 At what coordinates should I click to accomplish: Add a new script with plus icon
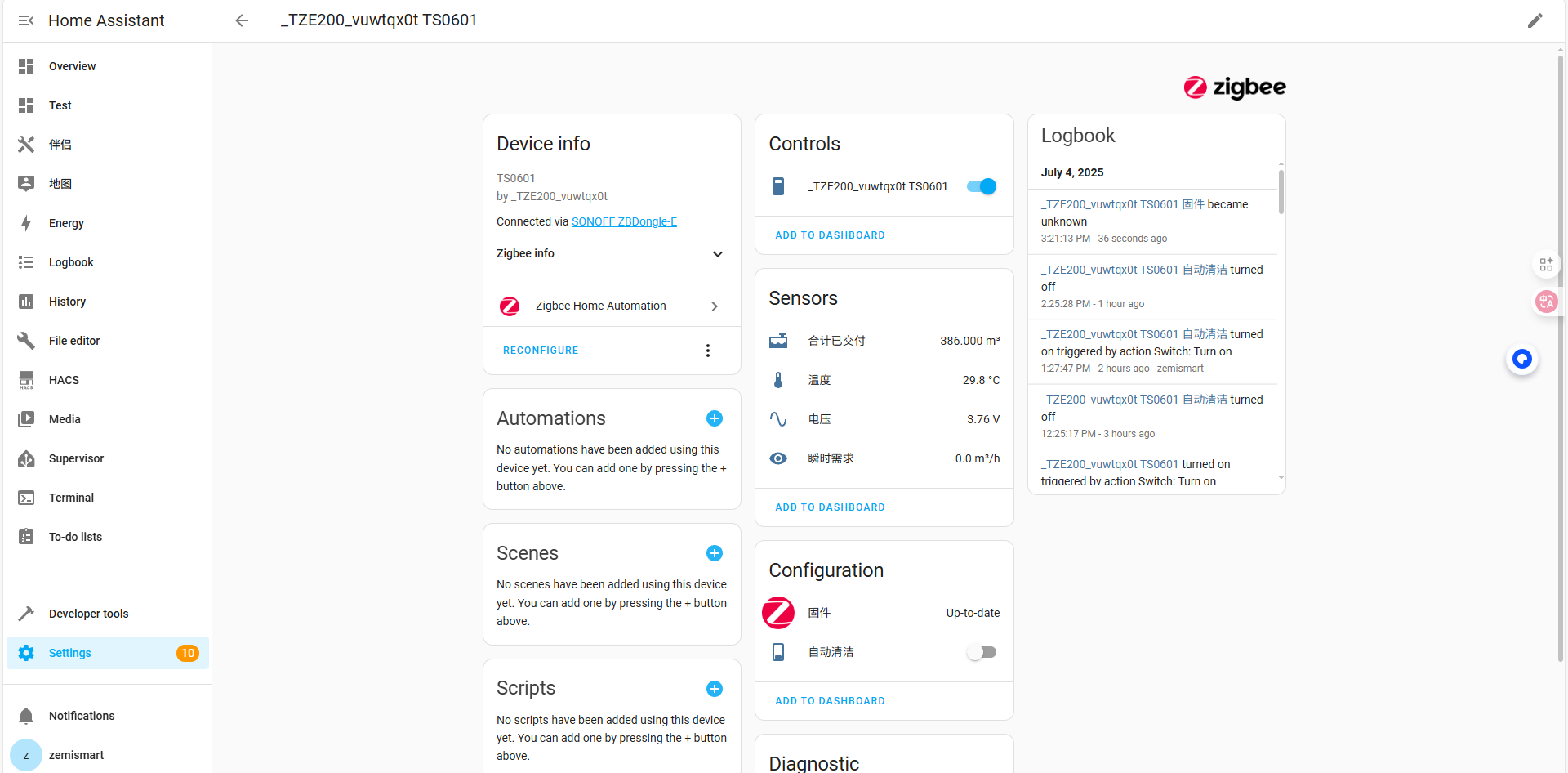[x=714, y=689]
